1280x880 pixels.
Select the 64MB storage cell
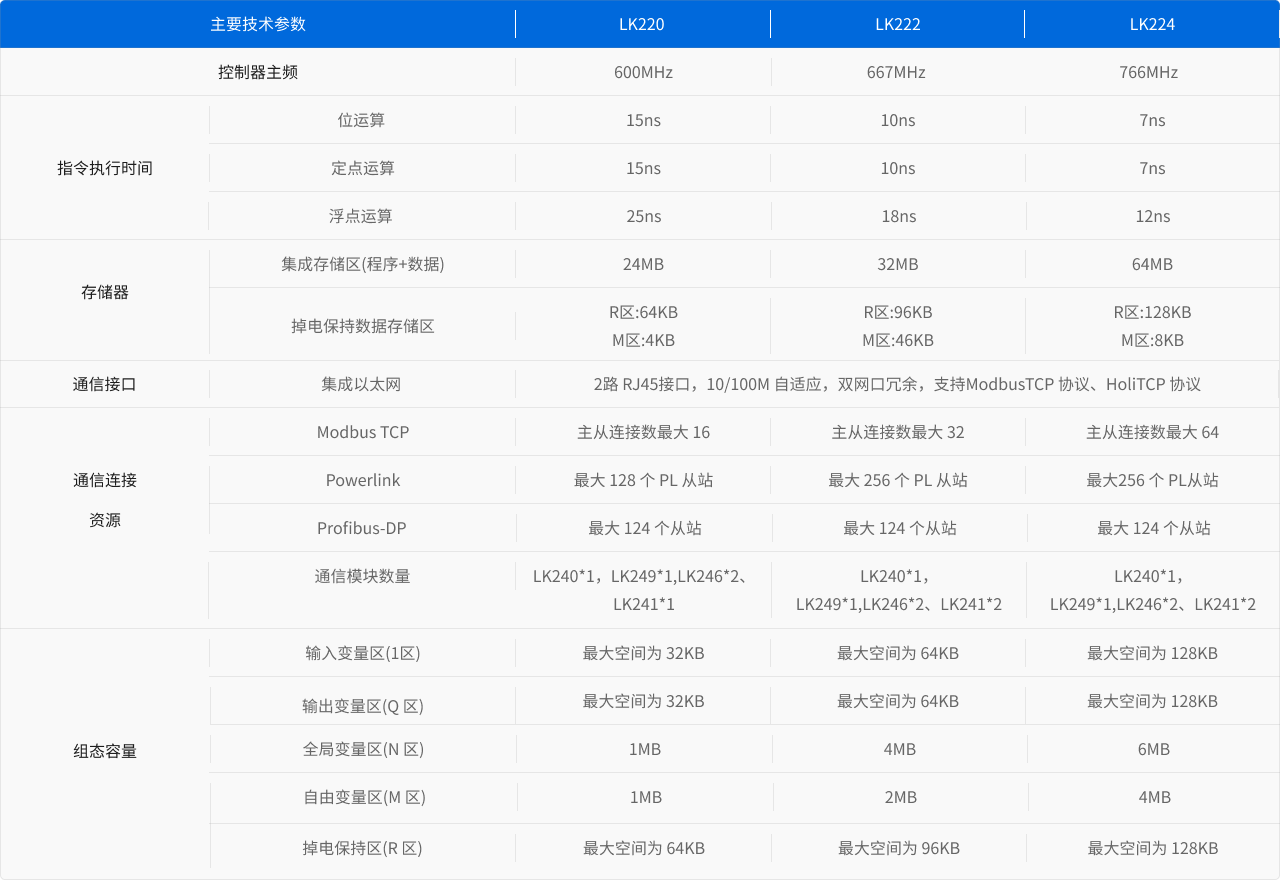pos(1152,264)
